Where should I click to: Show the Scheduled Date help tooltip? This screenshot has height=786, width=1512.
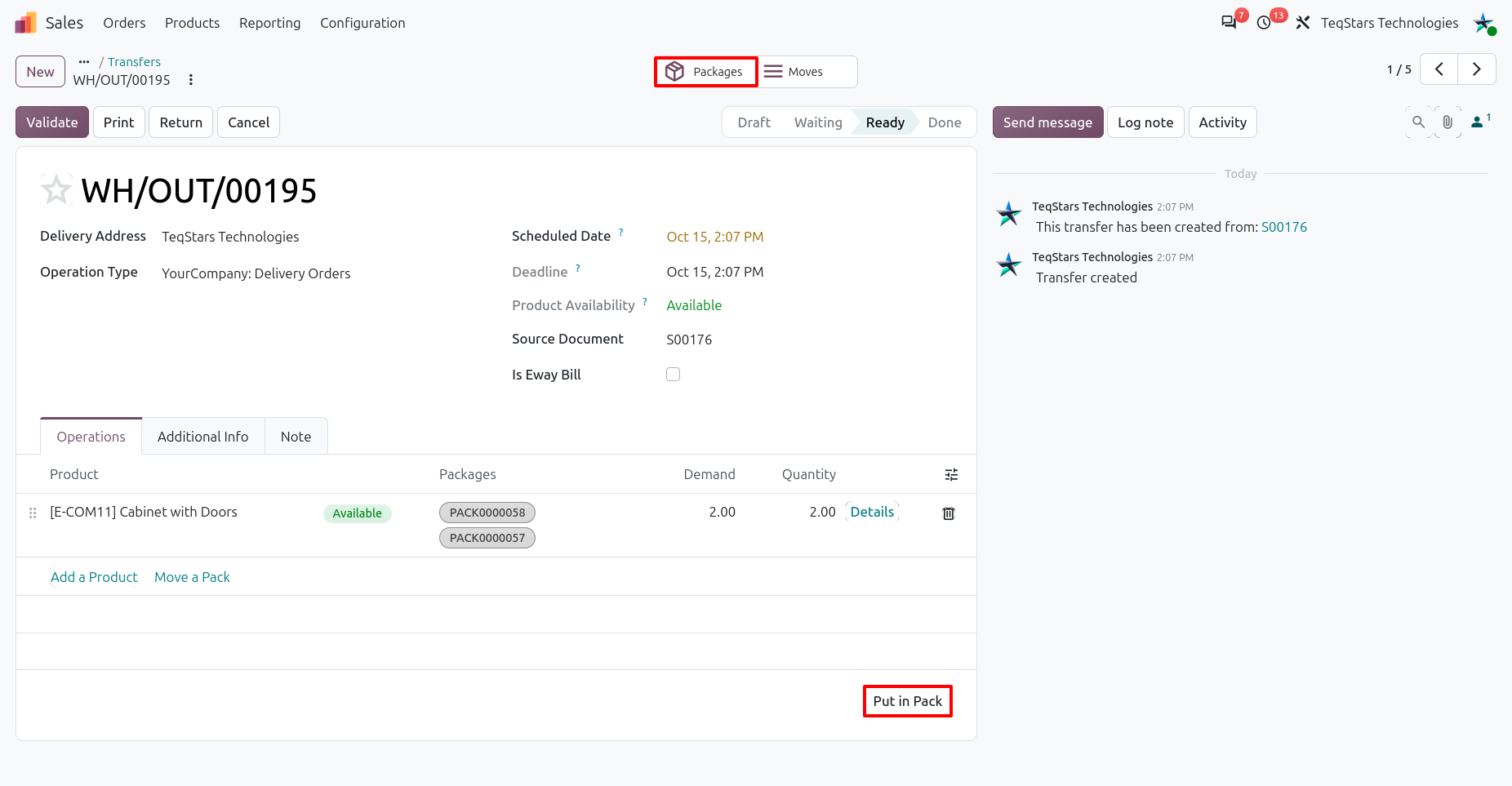[x=620, y=233]
